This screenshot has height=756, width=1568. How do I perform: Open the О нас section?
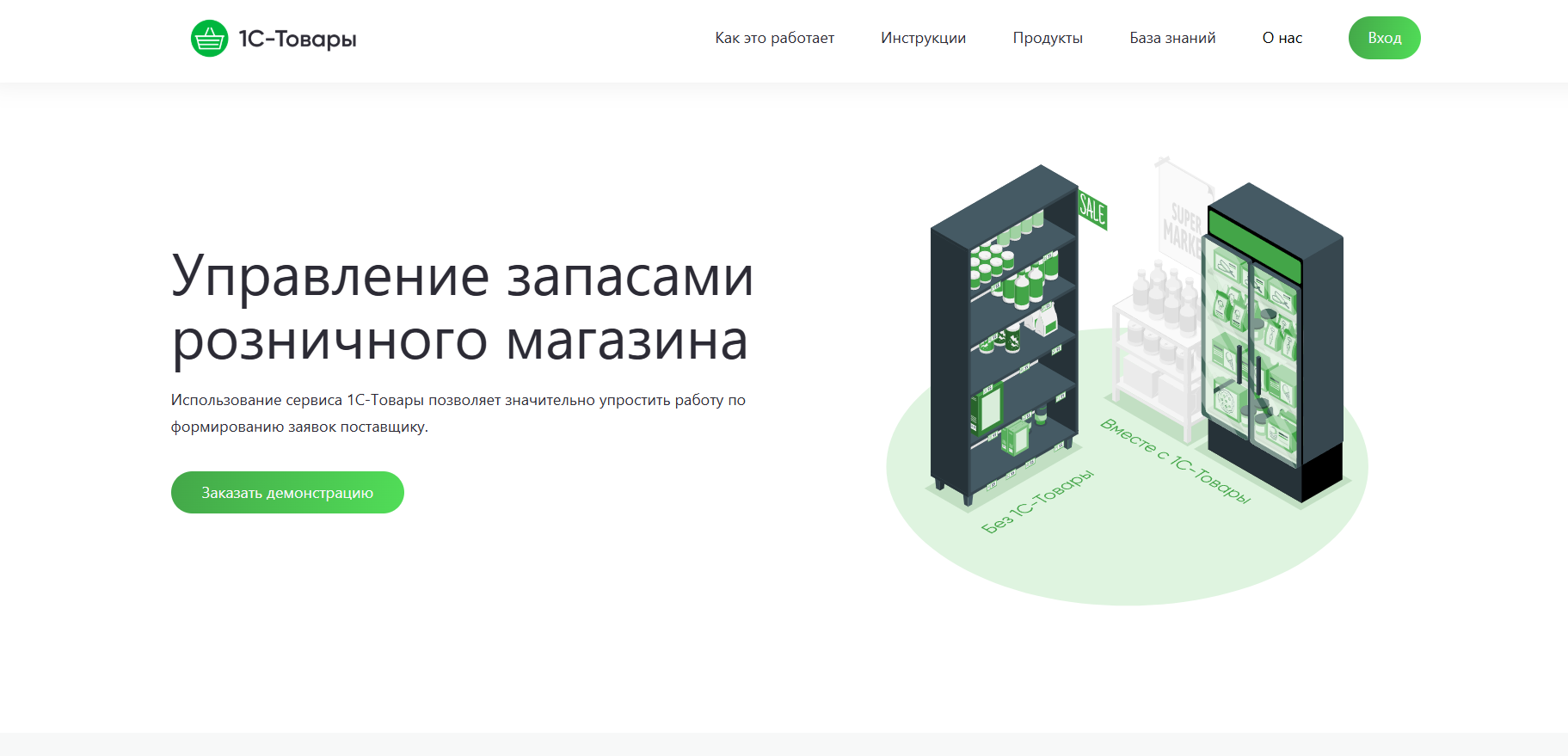click(x=1282, y=38)
